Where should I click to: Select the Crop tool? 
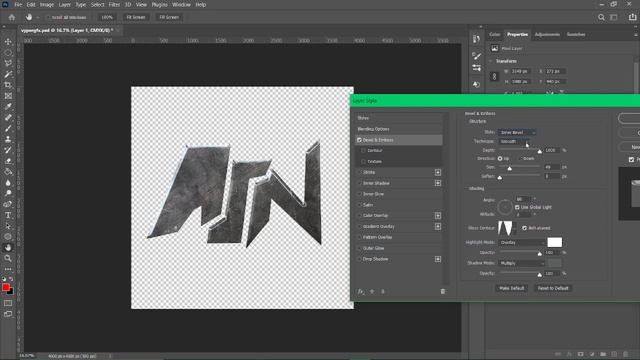[x=8, y=85]
